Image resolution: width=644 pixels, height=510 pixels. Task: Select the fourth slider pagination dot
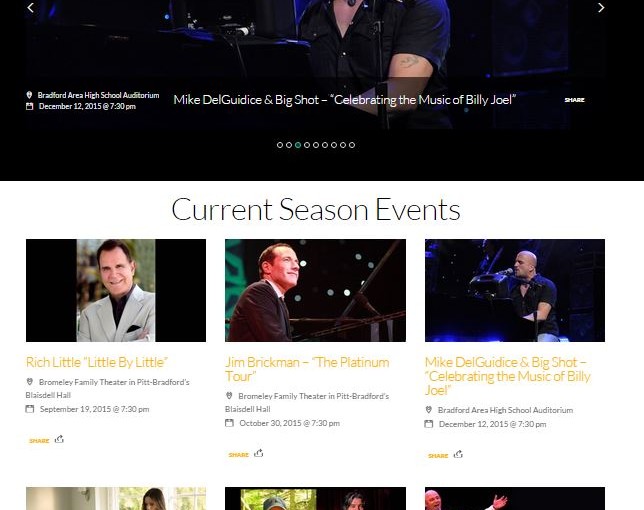tap(307, 145)
